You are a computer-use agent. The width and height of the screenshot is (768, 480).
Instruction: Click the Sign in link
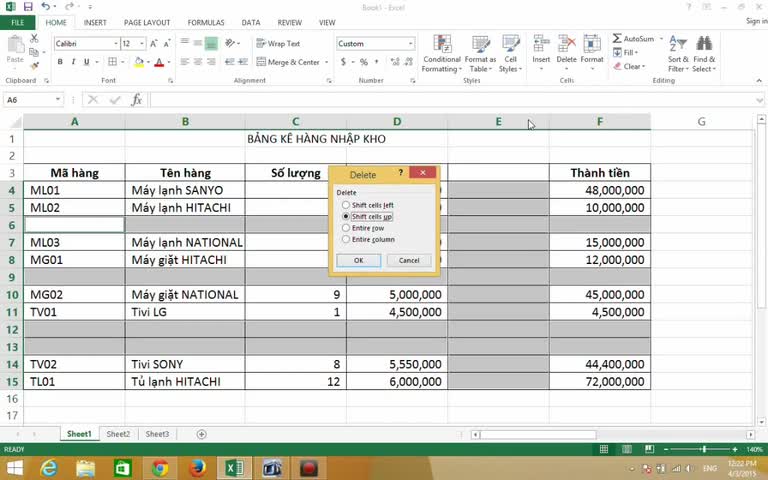756,21
